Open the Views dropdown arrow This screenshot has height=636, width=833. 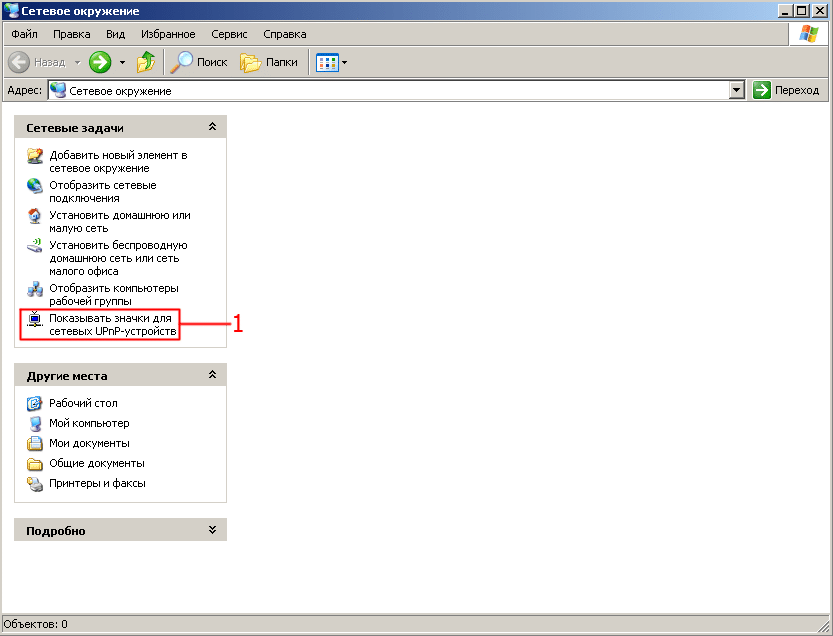pyautogui.click(x=344, y=63)
